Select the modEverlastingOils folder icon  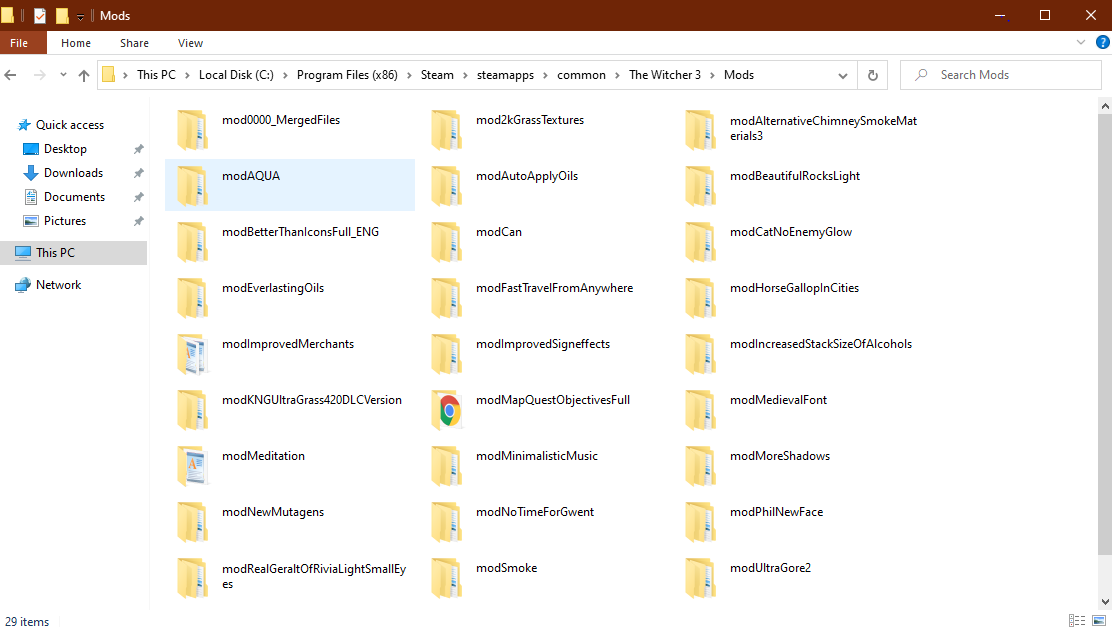click(x=192, y=298)
